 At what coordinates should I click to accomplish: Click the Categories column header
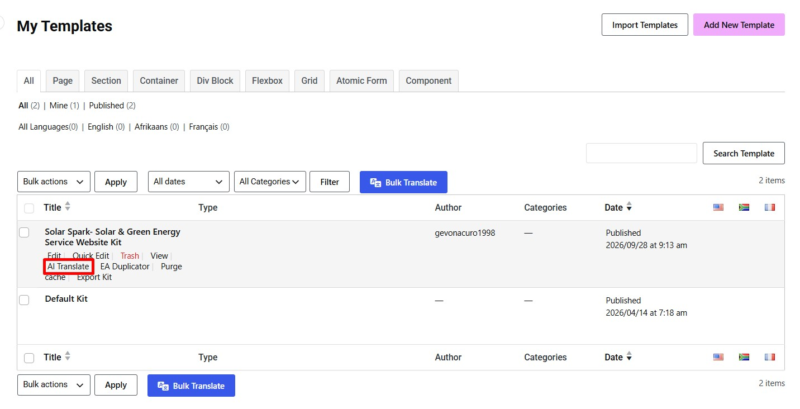point(545,208)
